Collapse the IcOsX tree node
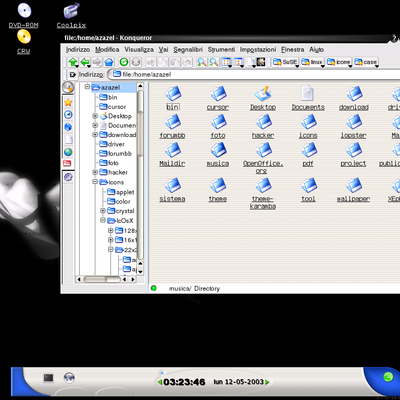This screenshot has height=400, width=400. tap(103, 220)
